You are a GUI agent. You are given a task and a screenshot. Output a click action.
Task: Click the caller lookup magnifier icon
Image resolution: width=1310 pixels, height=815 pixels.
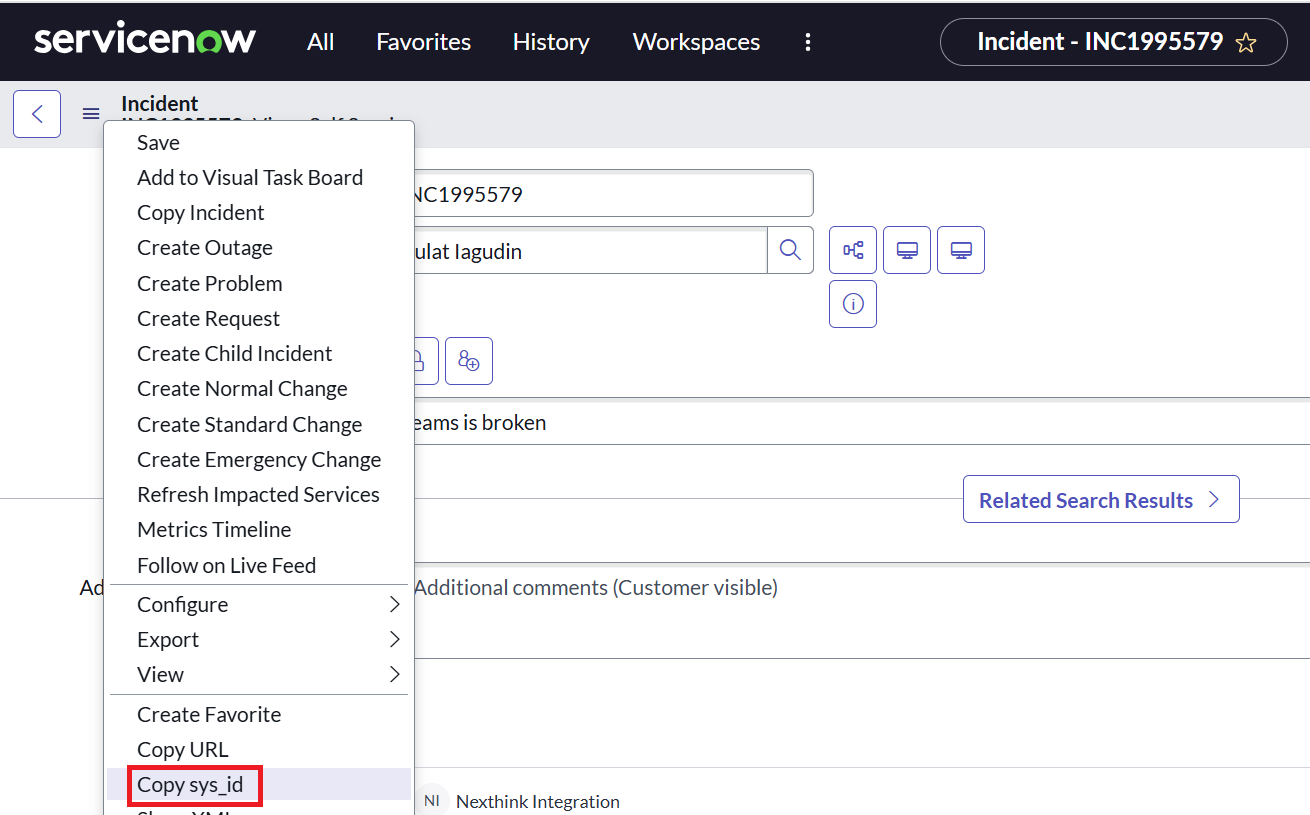click(x=790, y=251)
